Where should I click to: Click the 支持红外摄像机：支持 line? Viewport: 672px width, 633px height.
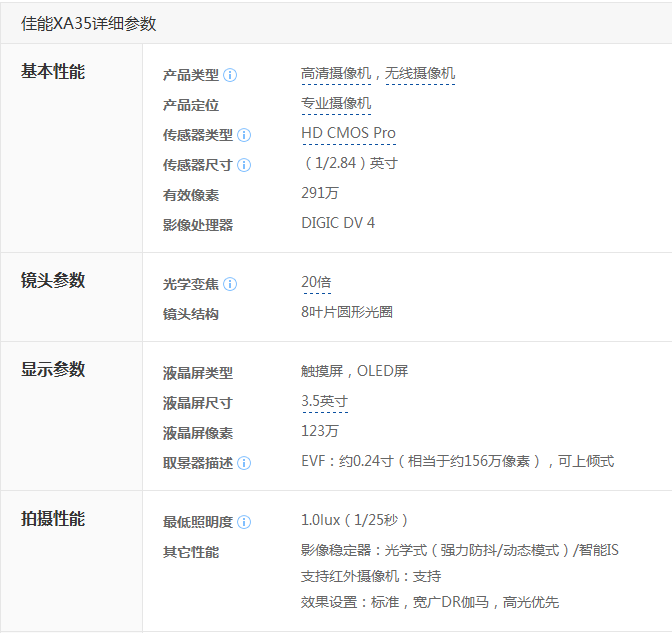click(x=371, y=576)
